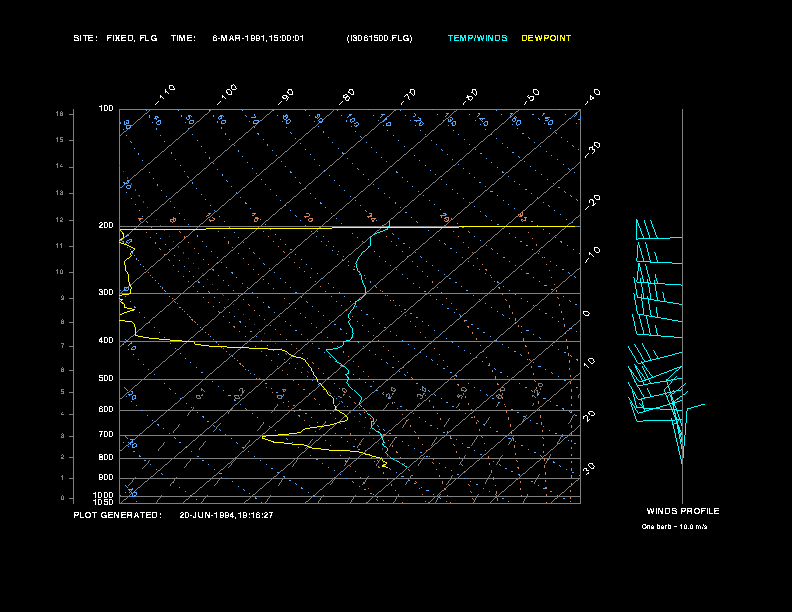This screenshot has height=612, width=792.
Task: Click the 1050 pressure level label
Action: click(104, 502)
